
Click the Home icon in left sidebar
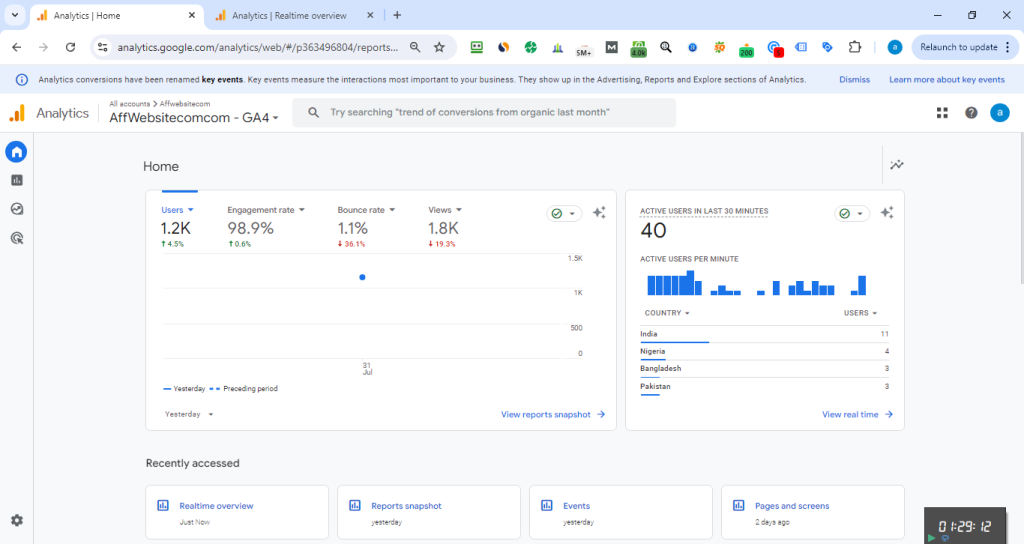point(16,152)
